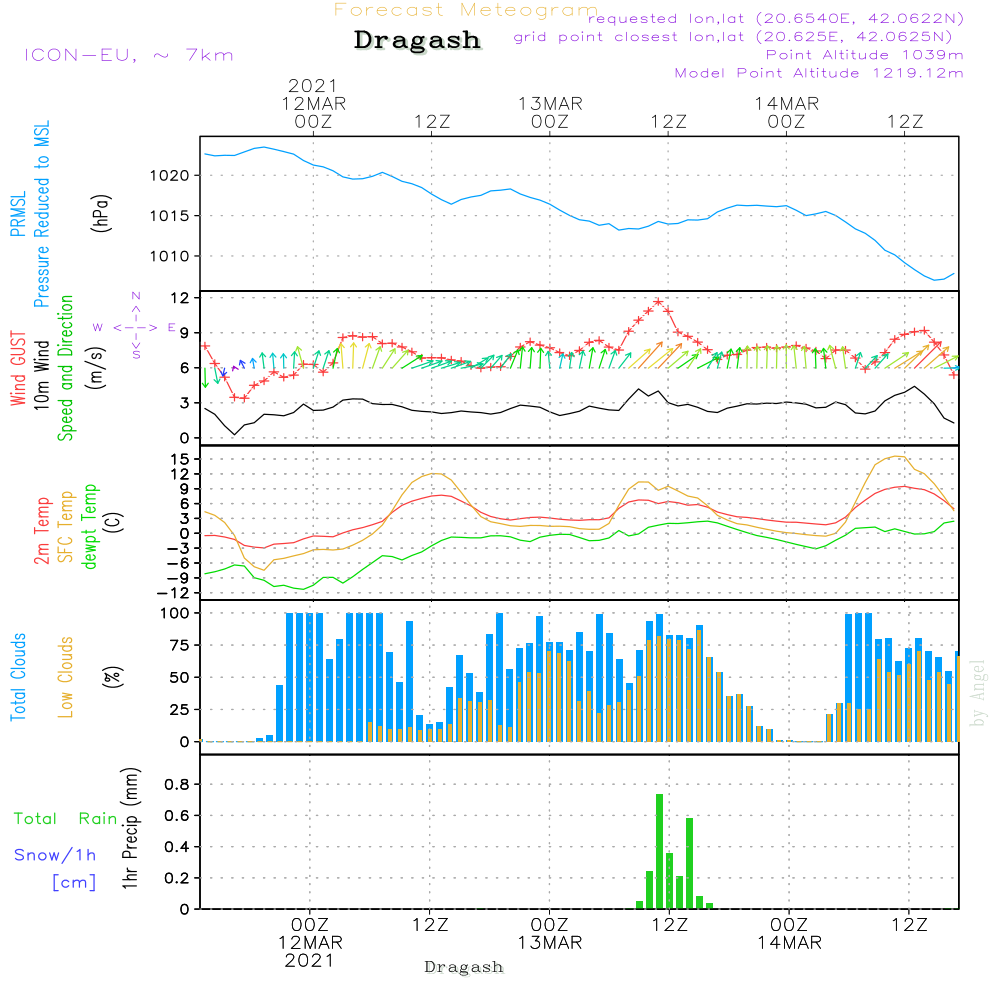This screenshot has width=1000, height=1000.
Task: Click the tallest green rain bar
Action: pos(659,850)
